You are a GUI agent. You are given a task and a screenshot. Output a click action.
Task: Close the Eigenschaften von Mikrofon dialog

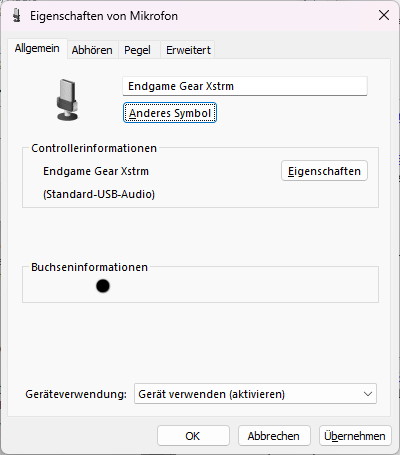pos(384,15)
